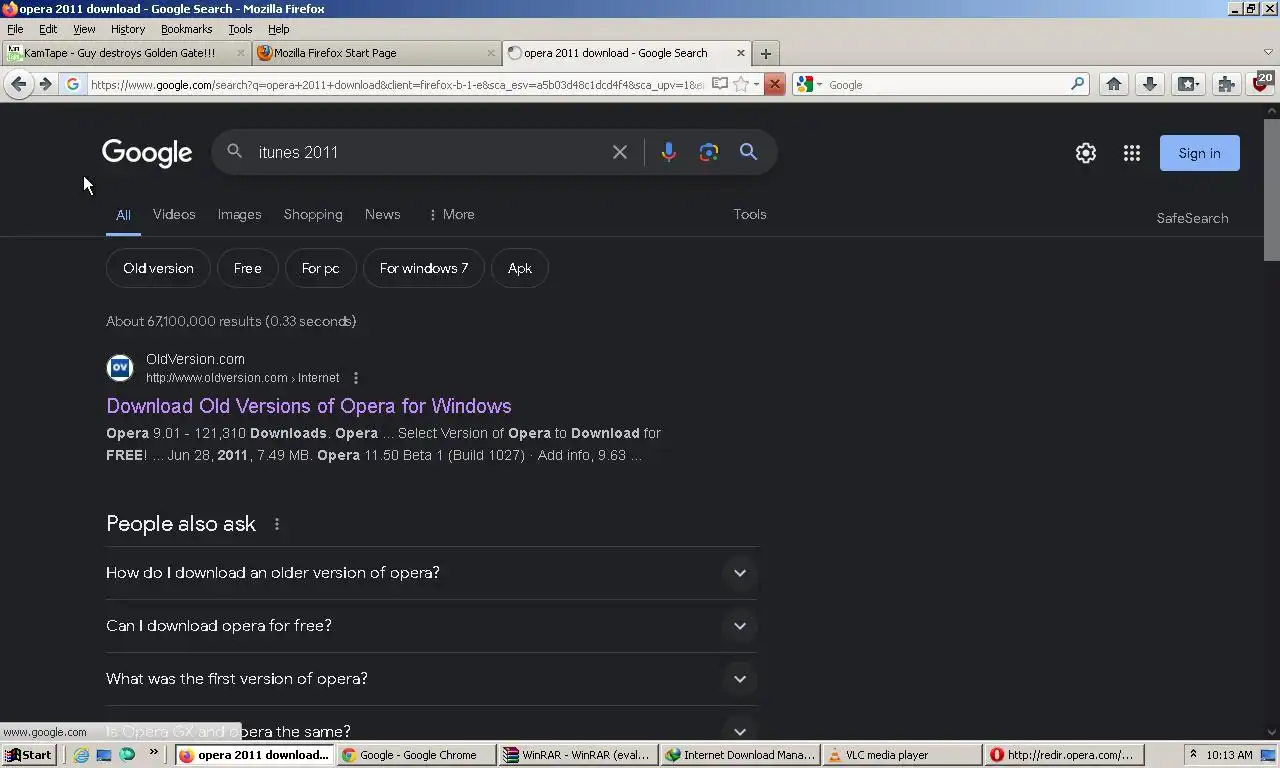
Task: Click the uBlock shield icon showing 20
Action: pos(1262,83)
